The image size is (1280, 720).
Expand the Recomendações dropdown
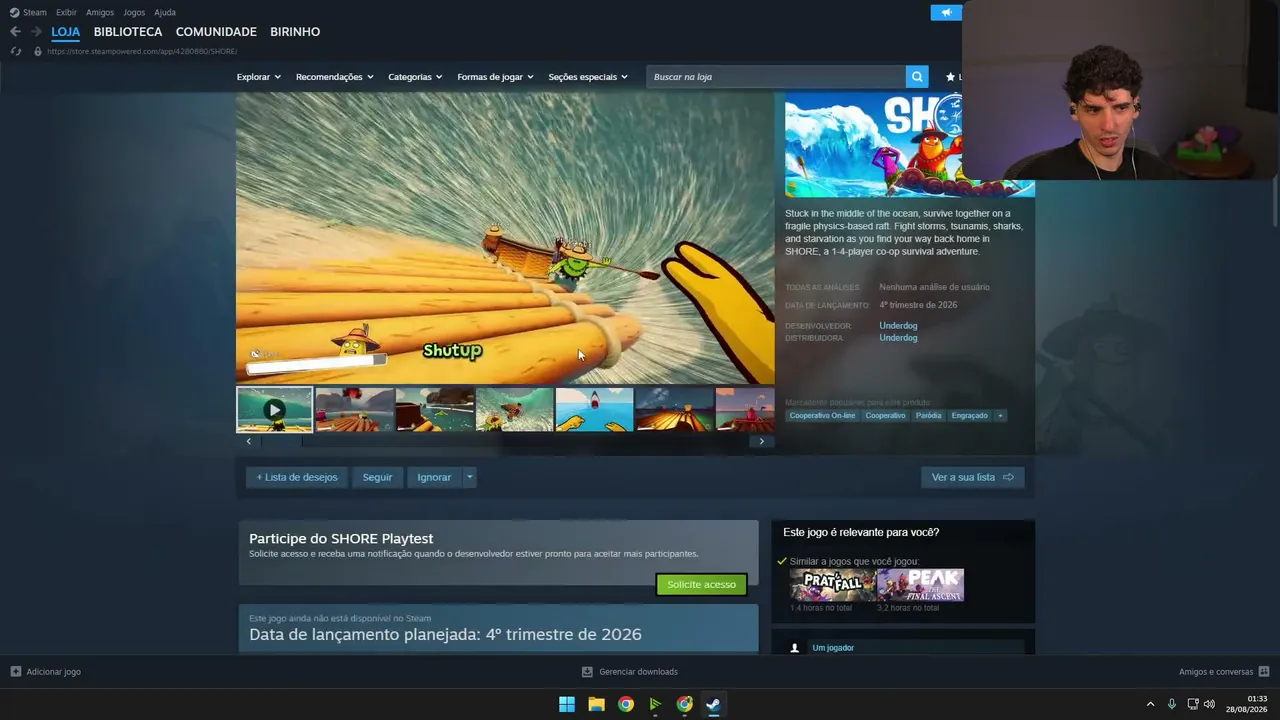point(335,77)
